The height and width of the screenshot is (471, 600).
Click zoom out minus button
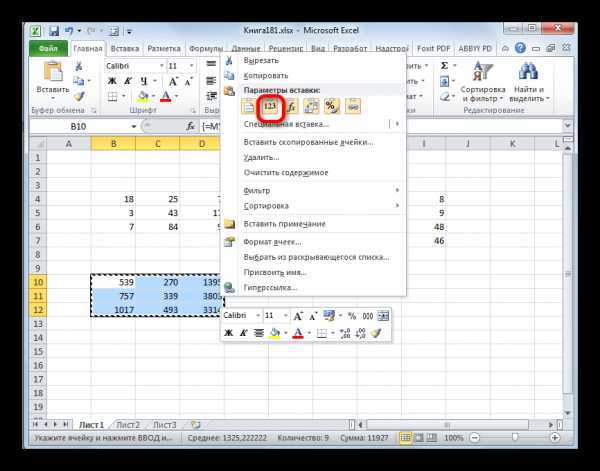[474, 438]
